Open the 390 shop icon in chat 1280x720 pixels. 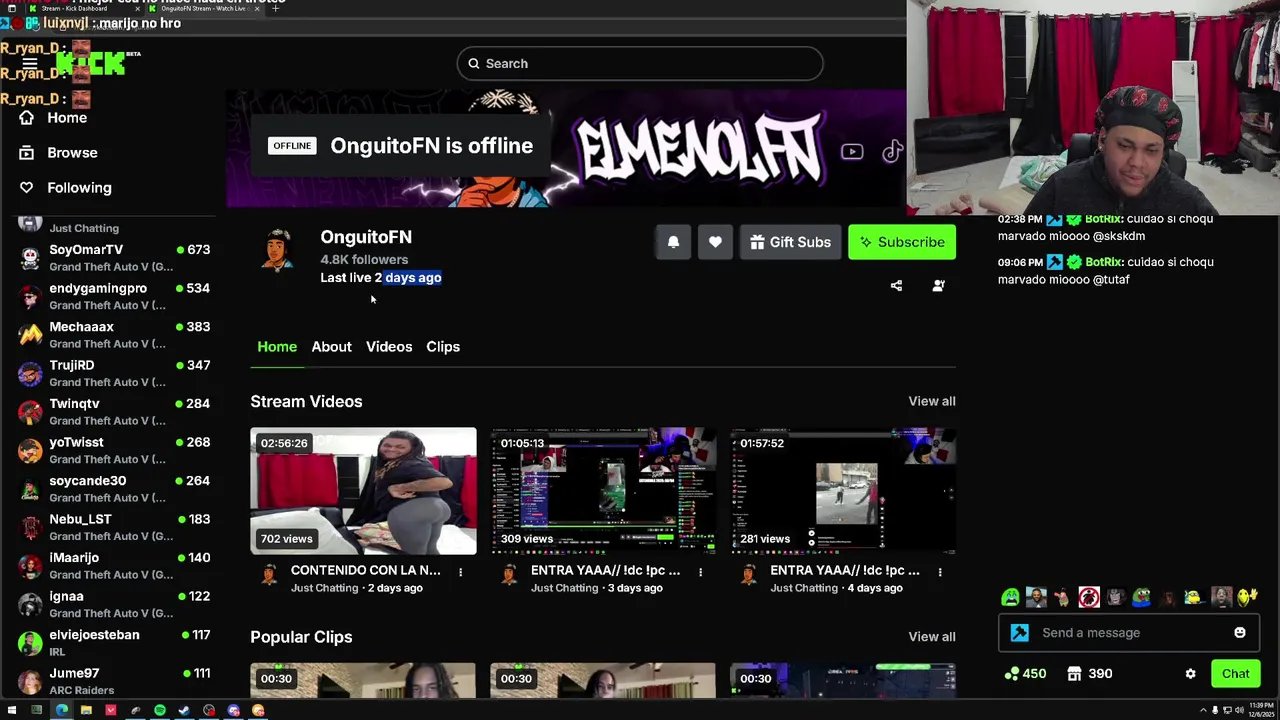point(1074,674)
